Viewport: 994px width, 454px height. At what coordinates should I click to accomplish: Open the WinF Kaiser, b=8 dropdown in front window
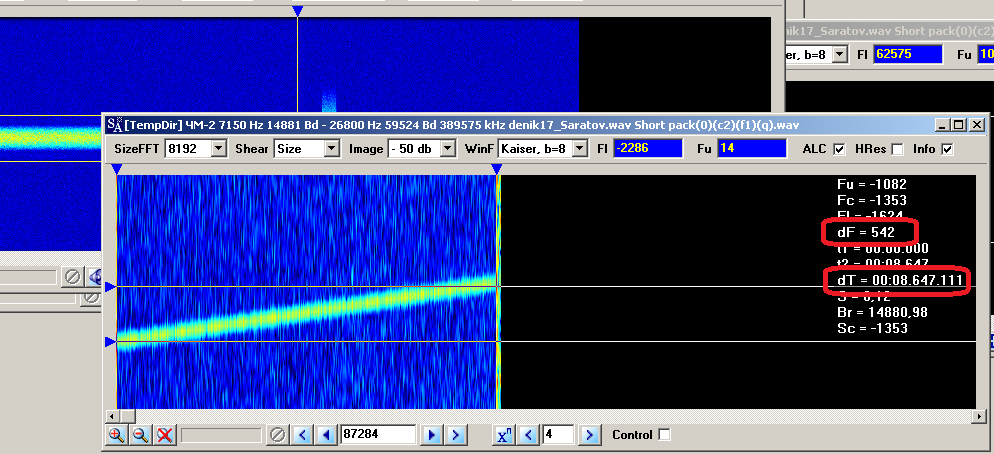(579, 149)
